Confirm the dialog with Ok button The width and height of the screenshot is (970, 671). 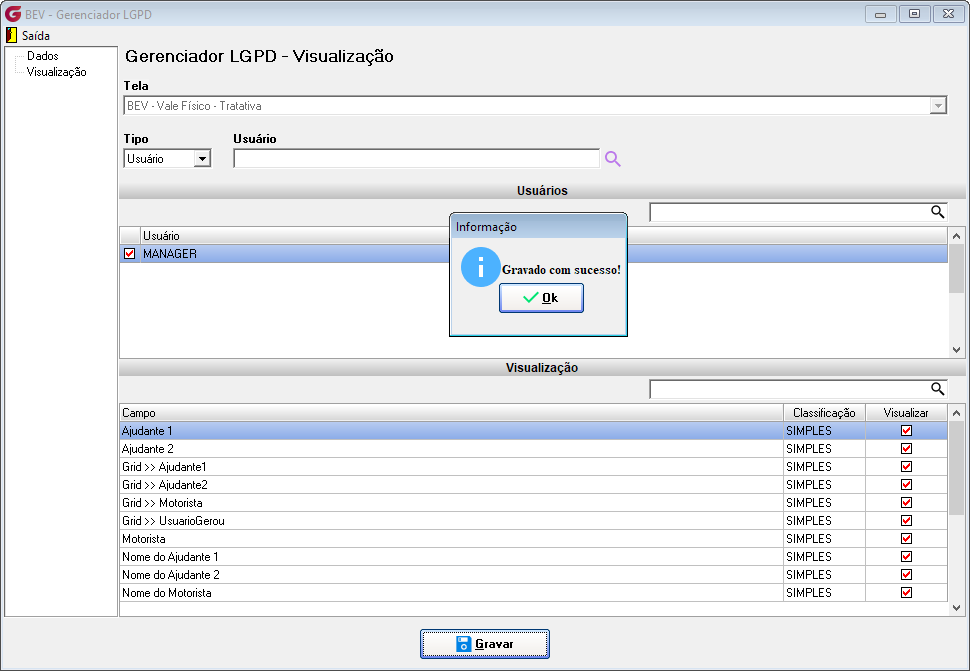point(541,298)
